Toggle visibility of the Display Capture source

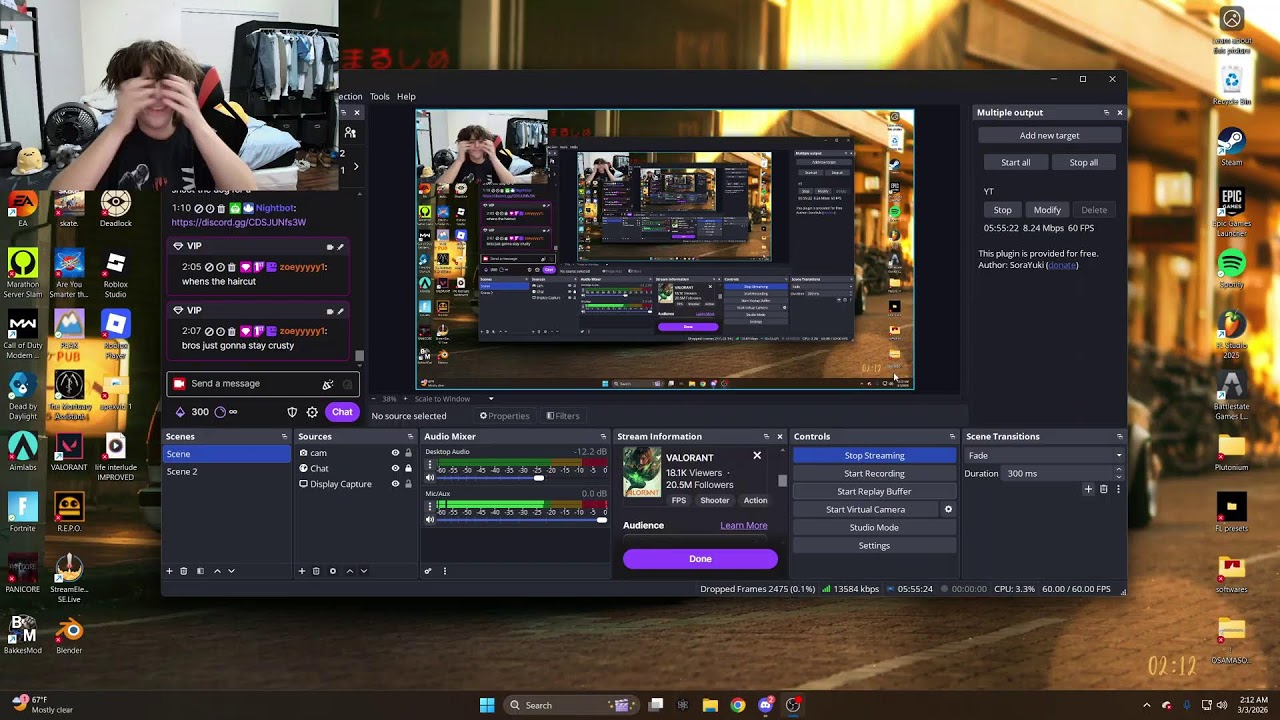tap(395, 484)
